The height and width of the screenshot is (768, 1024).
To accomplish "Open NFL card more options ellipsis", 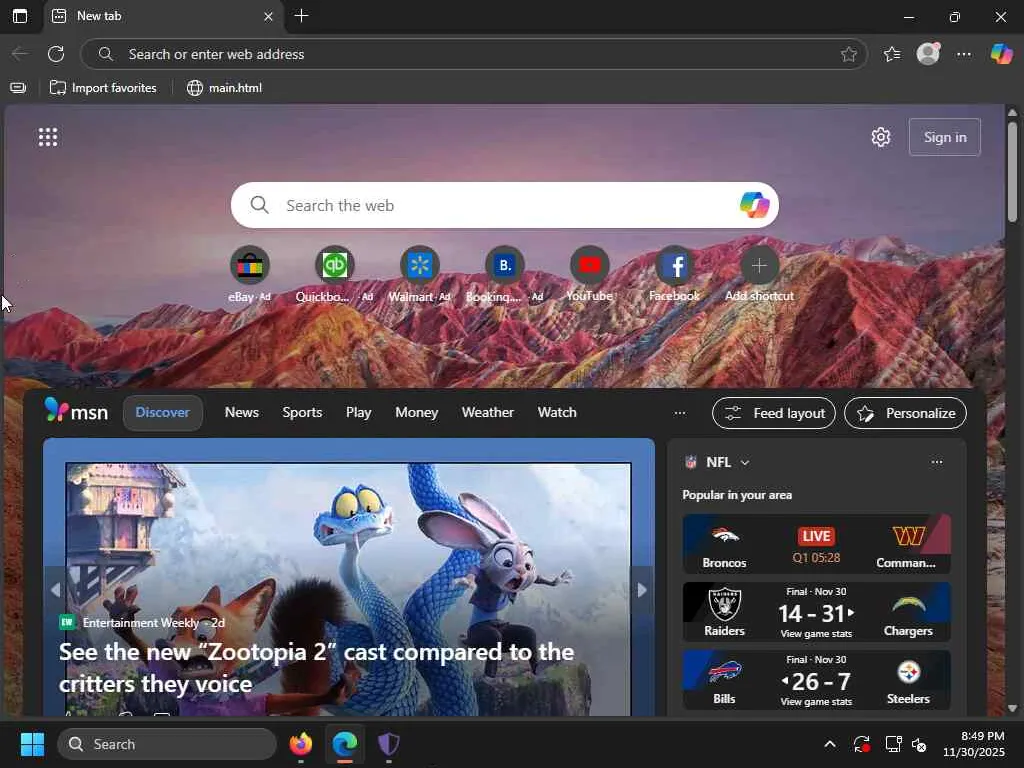I will pyautogui.click(x=937, y=462).
